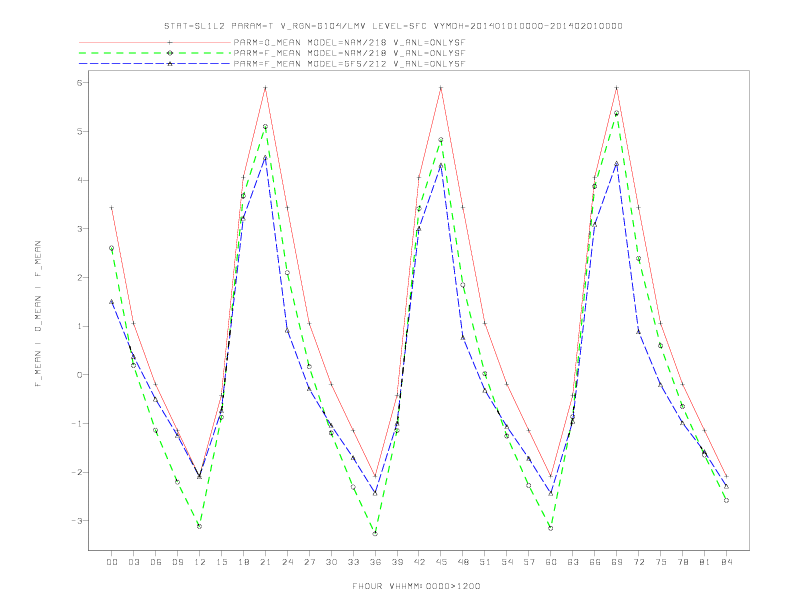Click x-axis tick label 24

pos(287,562)
